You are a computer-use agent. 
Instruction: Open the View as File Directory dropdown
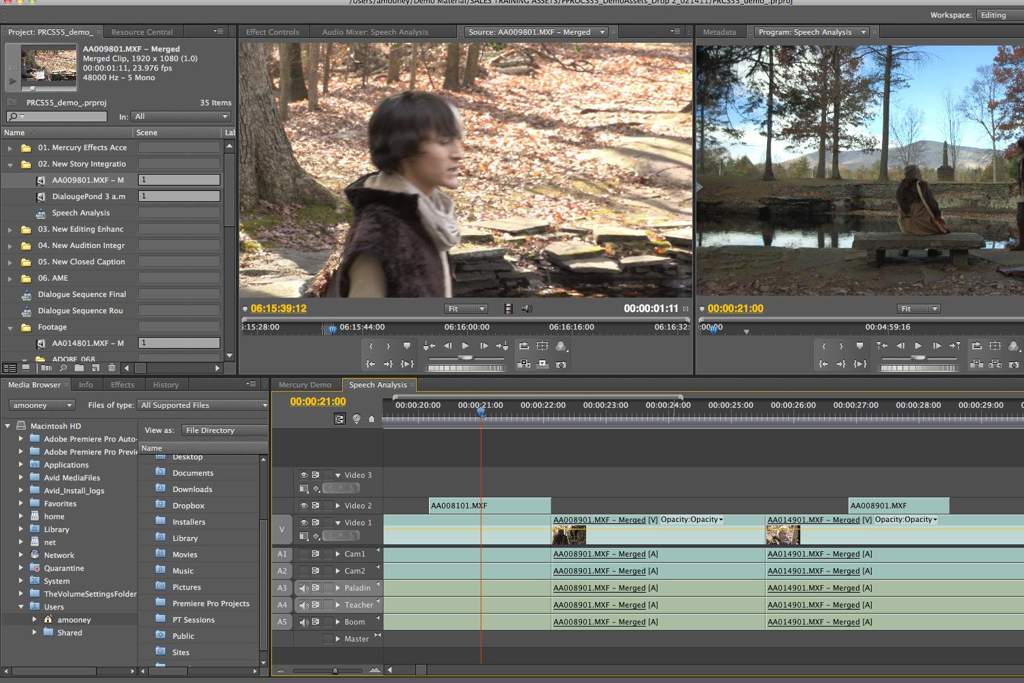pyautogui.click(x=225, y=430)
